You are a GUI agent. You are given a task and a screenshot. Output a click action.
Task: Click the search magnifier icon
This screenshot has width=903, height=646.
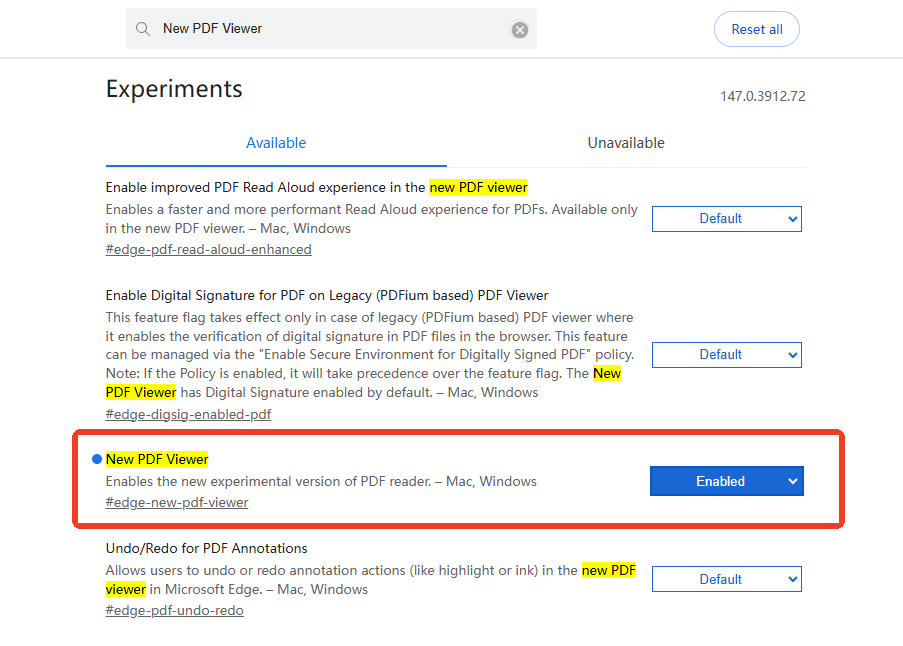click(x=143, y=29)
